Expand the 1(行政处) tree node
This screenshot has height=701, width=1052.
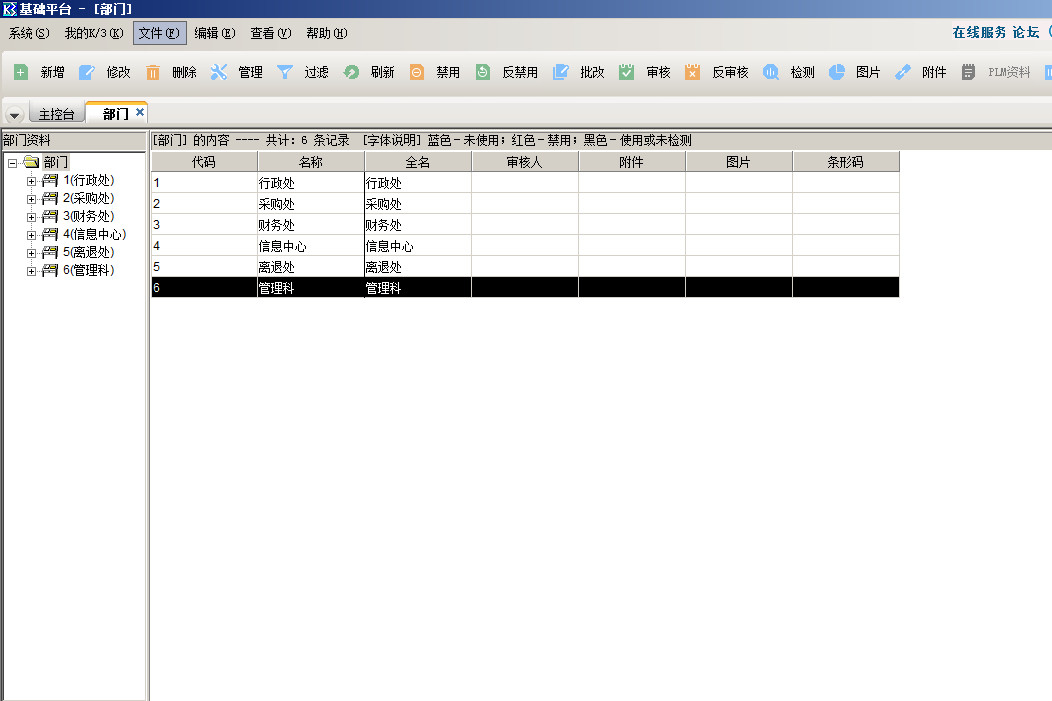pyautogui.click(x=31, y=181)
